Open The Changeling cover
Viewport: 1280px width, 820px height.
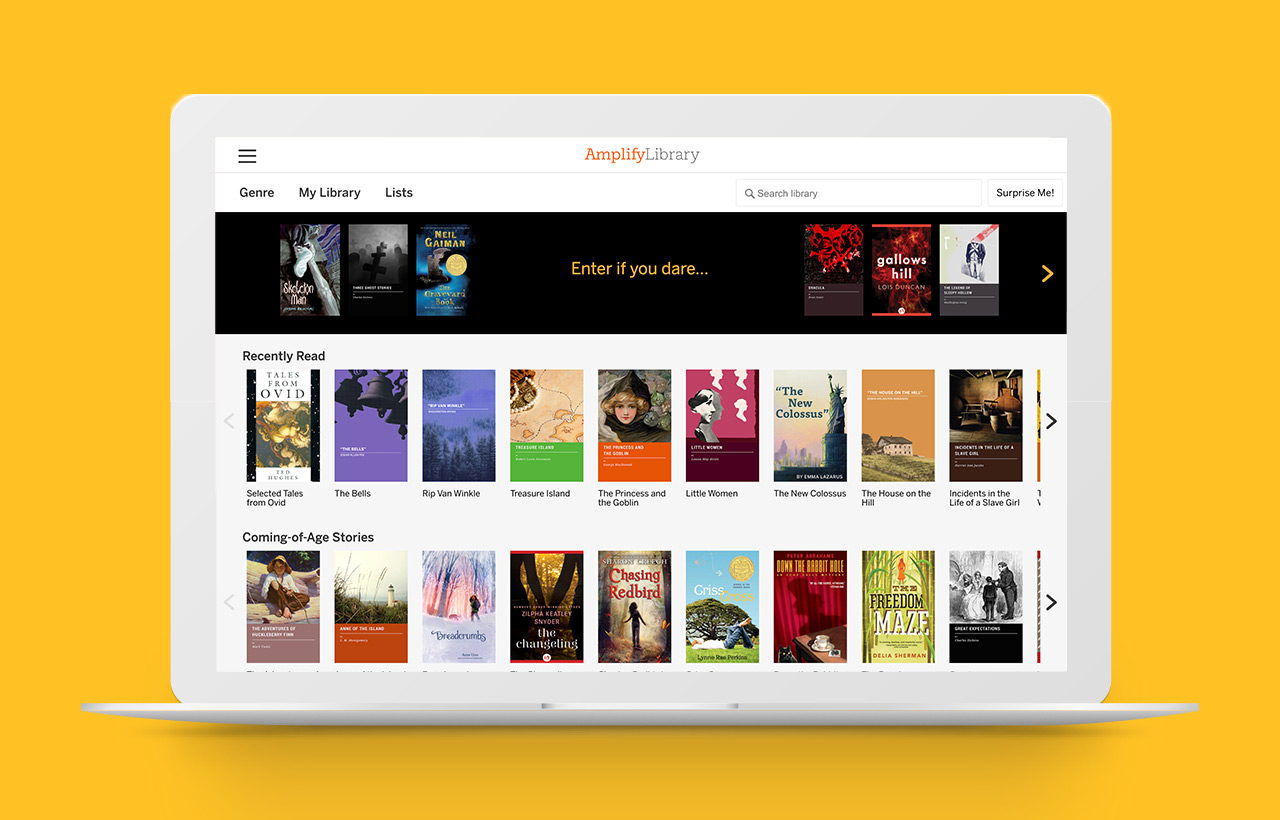coord(547,607)
